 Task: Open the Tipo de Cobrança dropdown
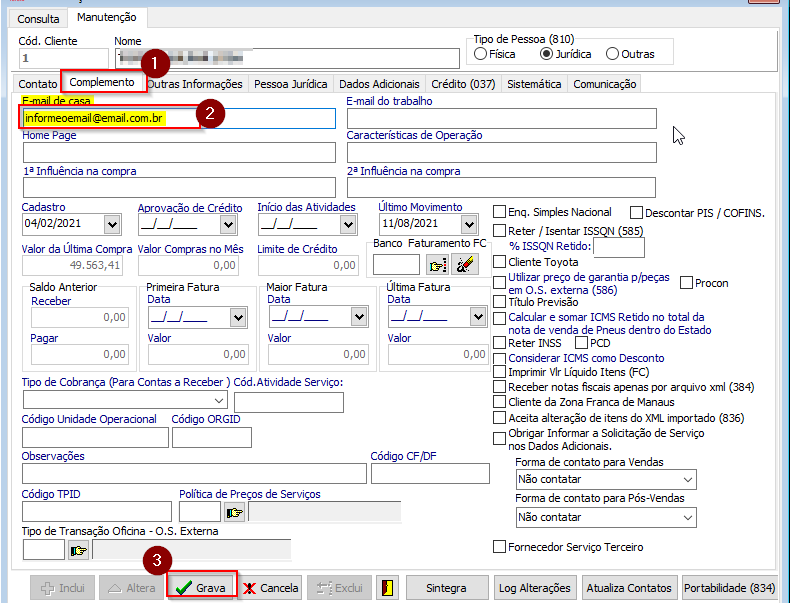219,401
